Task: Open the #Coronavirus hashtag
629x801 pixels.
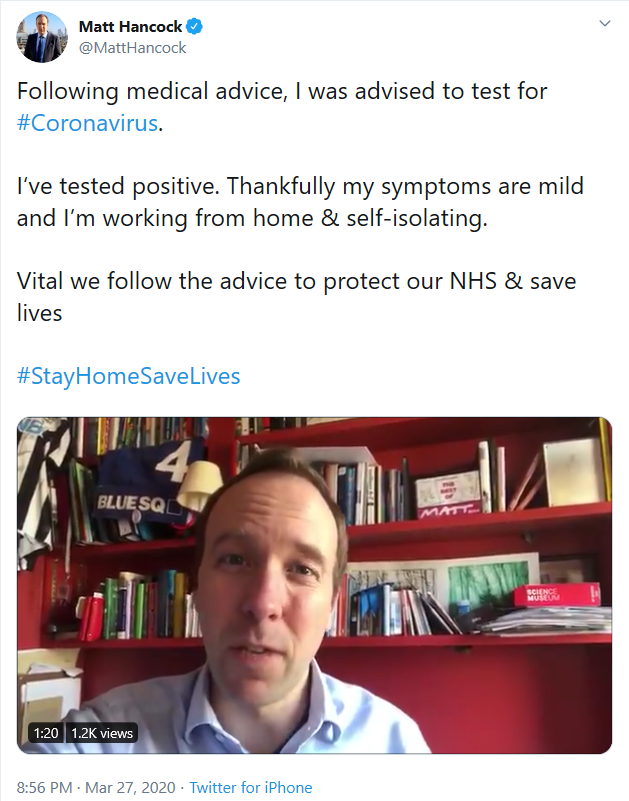Action: pos(87,123)
